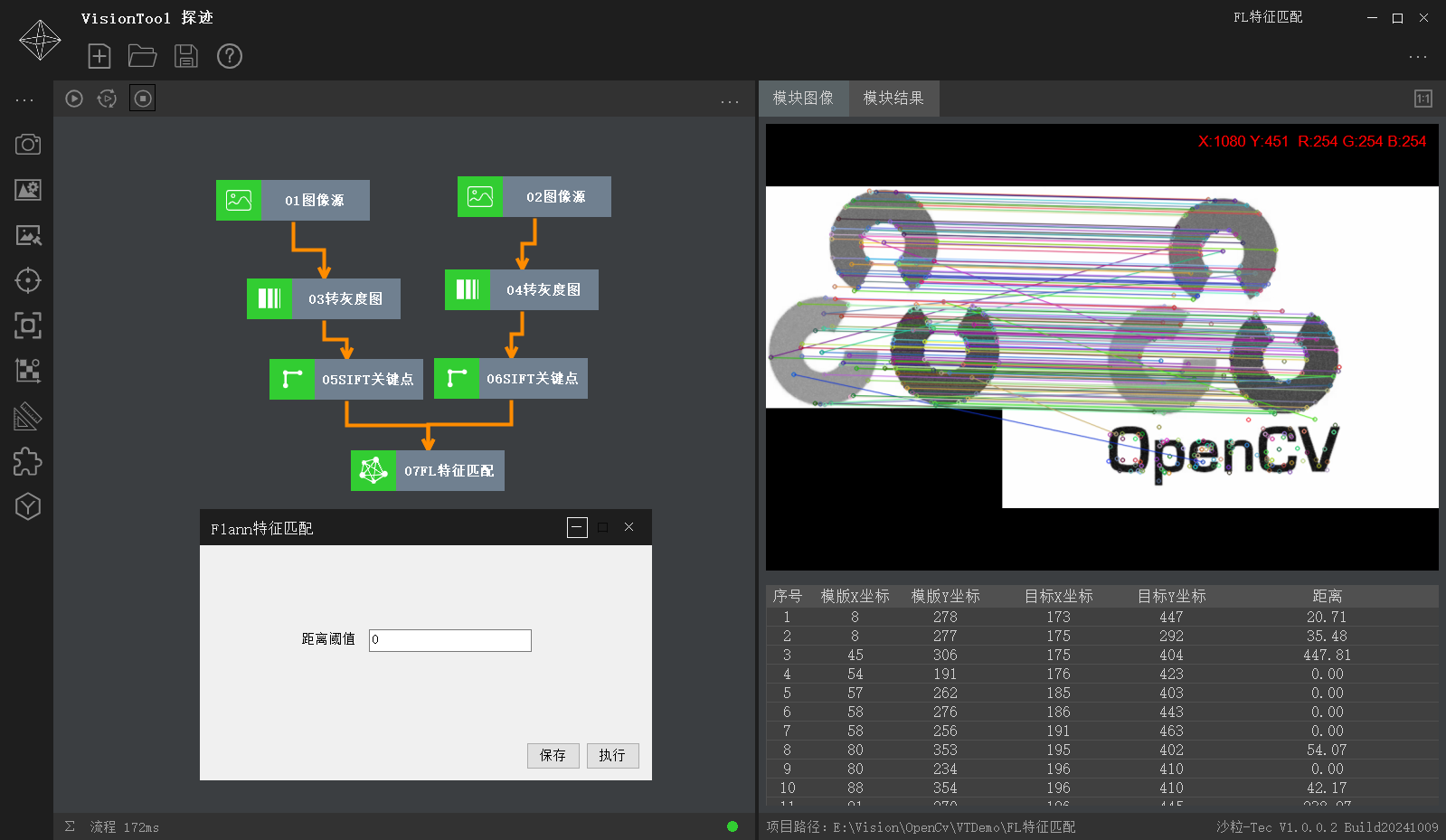
Task: Select result row with distance 20.71
Action: pyautogui.click(x=1101, y=617)
